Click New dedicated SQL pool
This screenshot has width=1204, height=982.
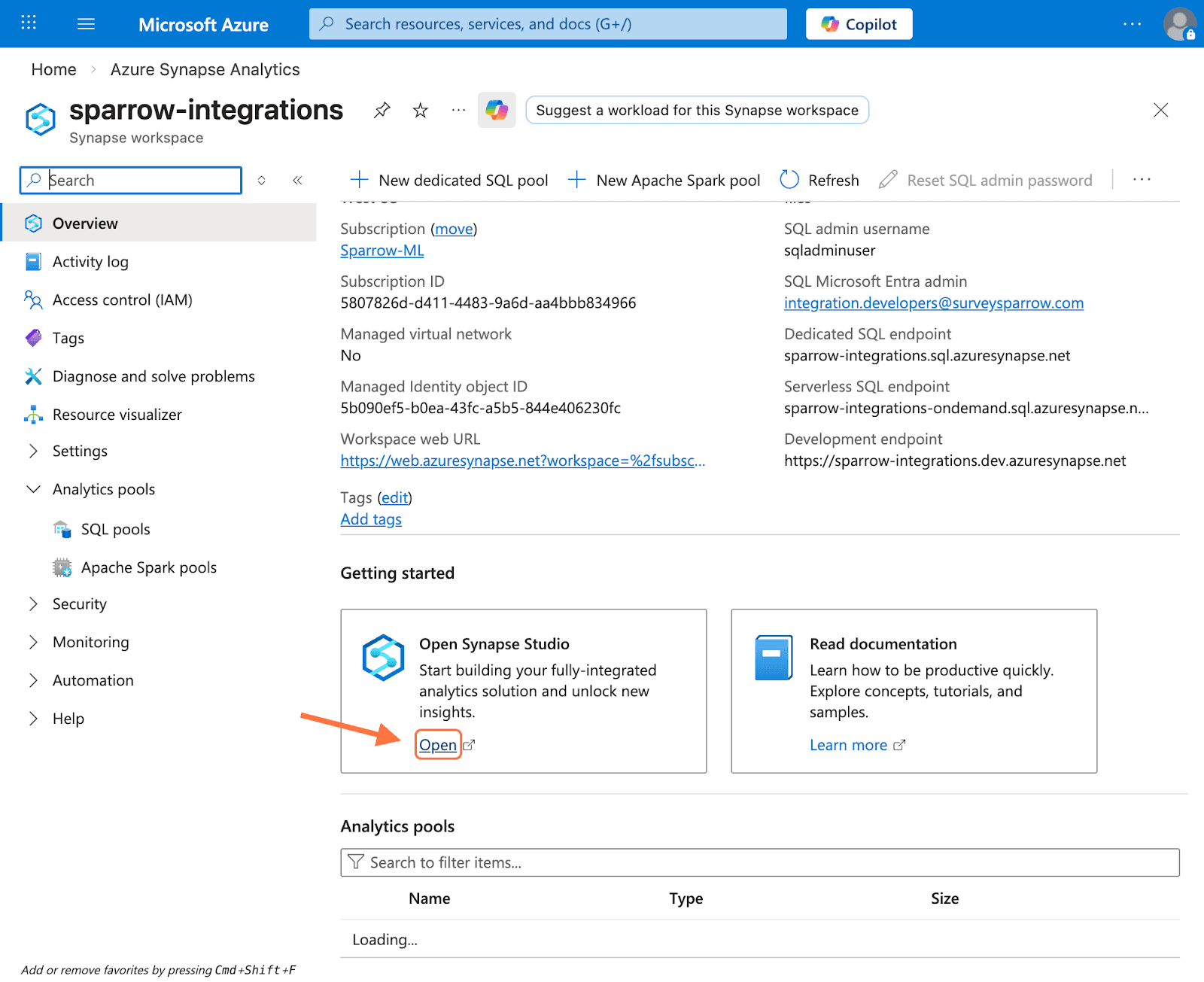click(449, 181)
